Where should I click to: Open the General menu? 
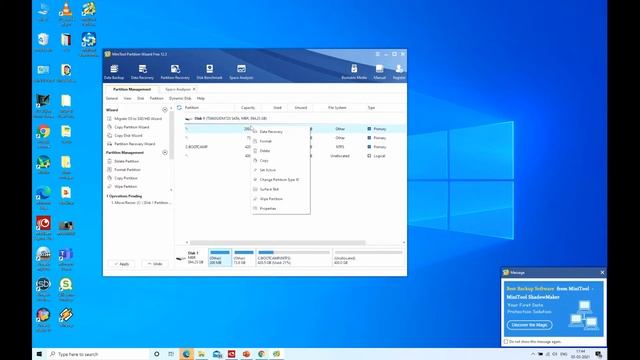click(x=112, y=98)
